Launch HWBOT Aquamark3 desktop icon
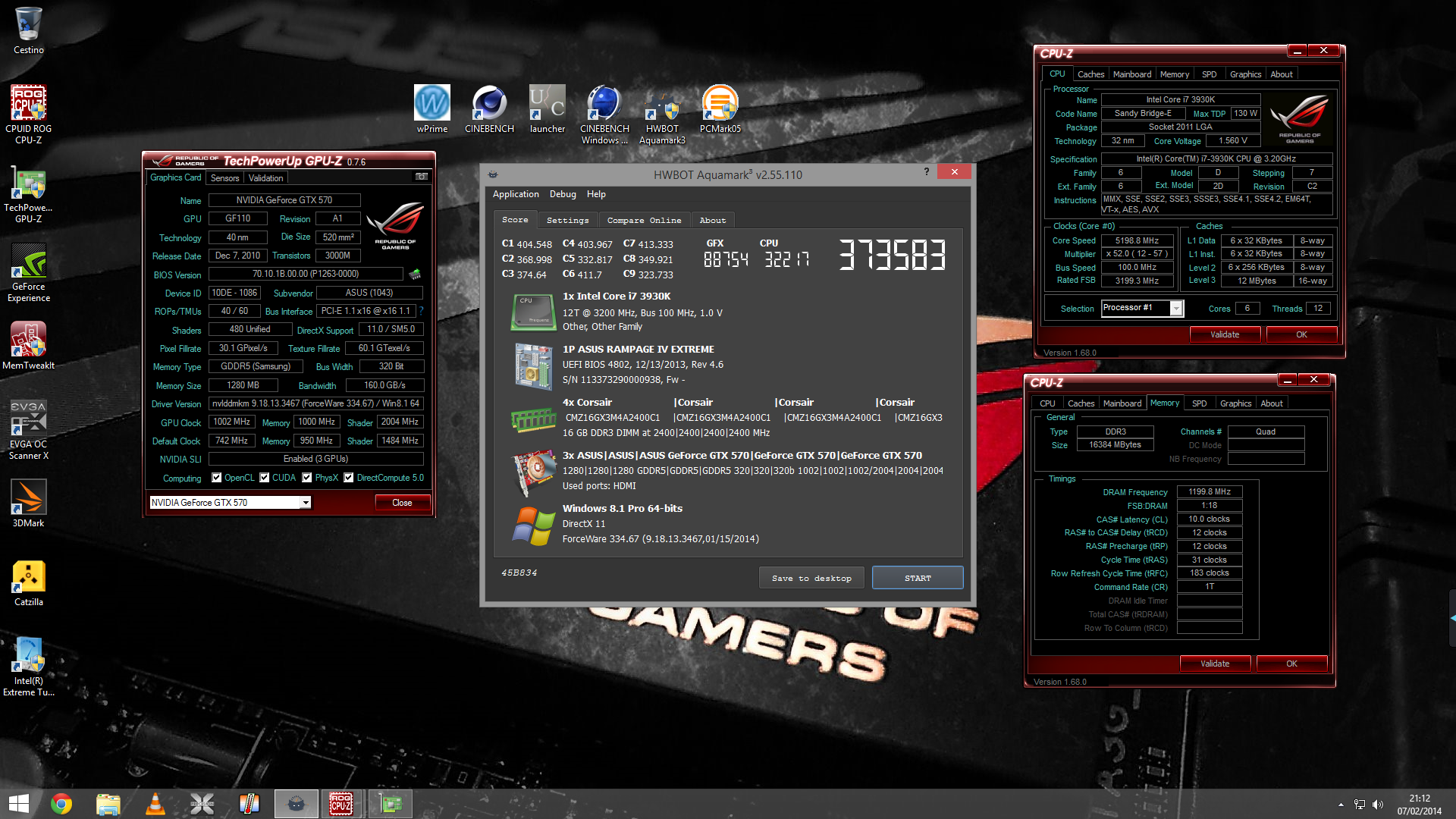1456x819 pixels. pos(662,115)
